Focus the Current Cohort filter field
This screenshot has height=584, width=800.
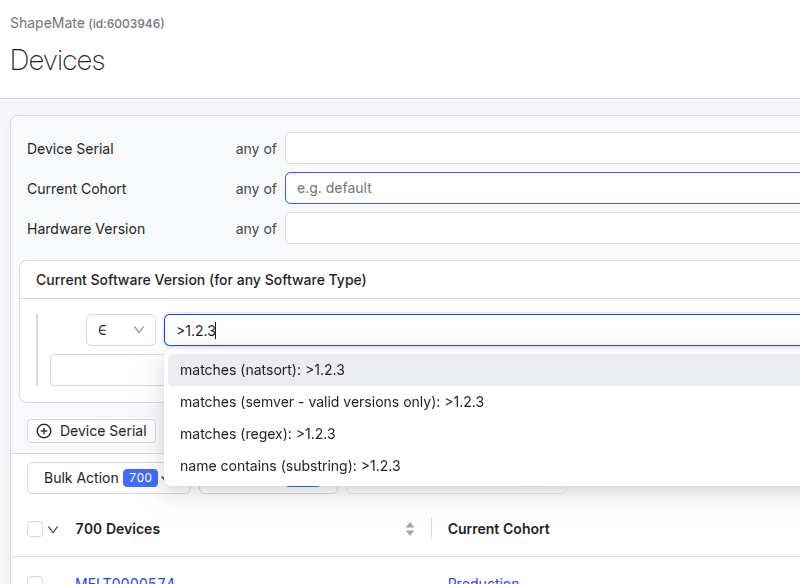click(542, 188)
